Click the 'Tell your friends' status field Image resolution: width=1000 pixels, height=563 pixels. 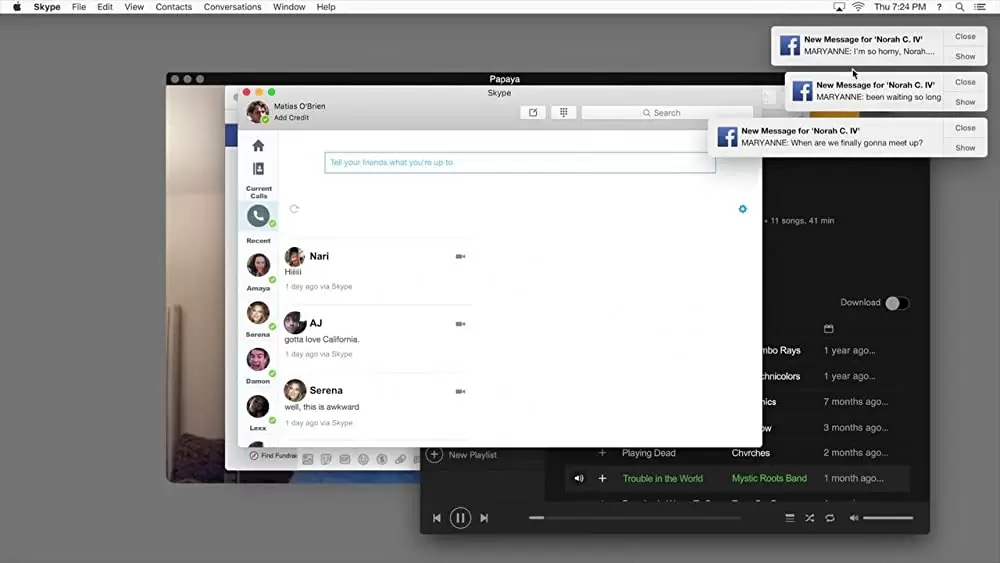519,162
